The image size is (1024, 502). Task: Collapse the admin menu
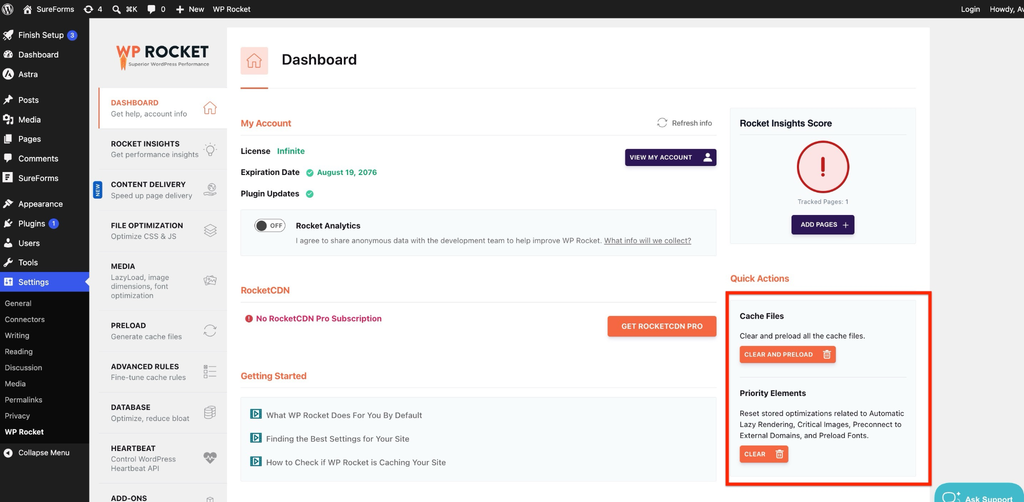pyautogui.click(x=44, y=452)
